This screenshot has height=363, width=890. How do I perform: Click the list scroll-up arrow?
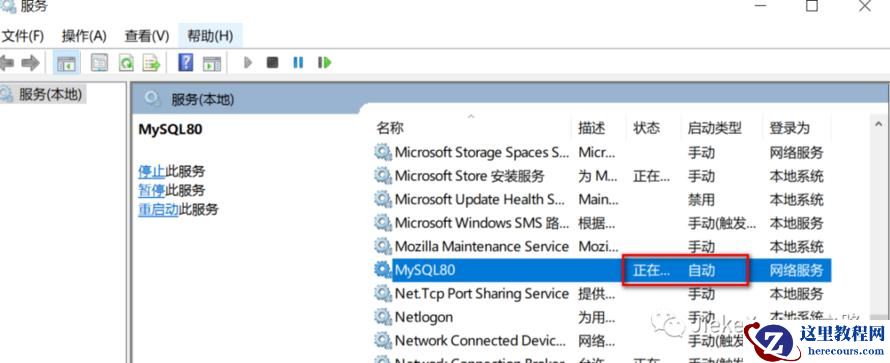tap(879, 124)
